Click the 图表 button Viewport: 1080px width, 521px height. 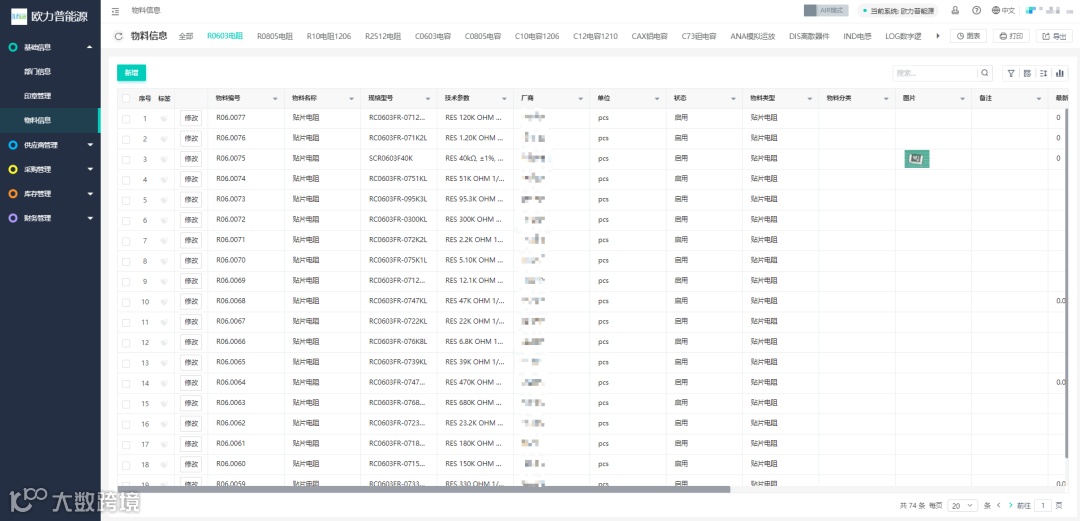pos(968,36)
